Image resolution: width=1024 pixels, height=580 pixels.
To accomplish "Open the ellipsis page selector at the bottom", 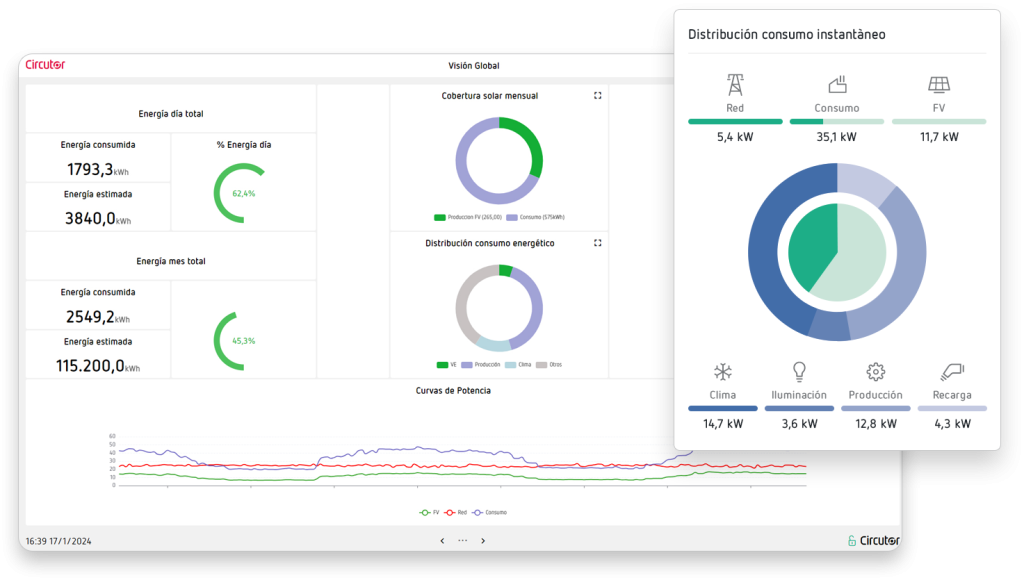I will [462, 540].
